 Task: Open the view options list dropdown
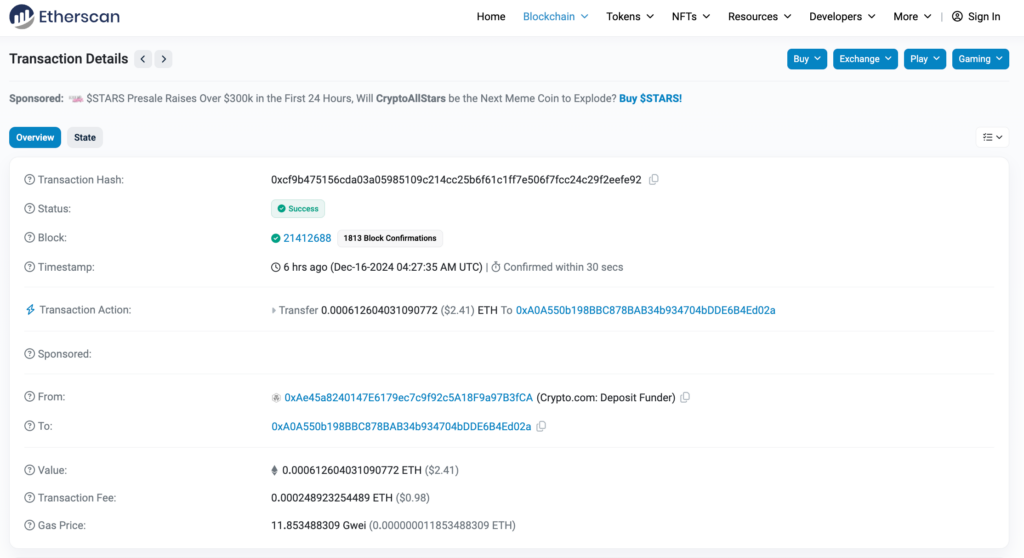(992, 137)
